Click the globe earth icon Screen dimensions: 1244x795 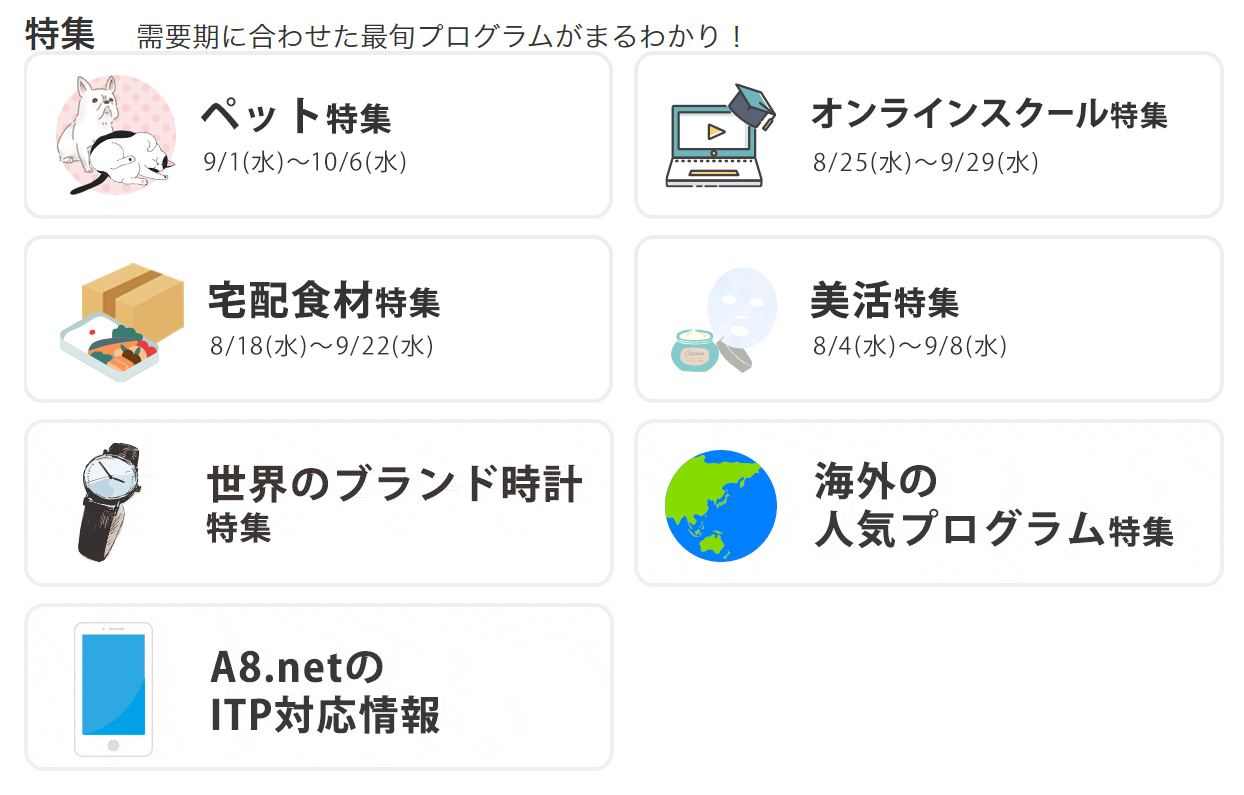(x=721, y=505)
